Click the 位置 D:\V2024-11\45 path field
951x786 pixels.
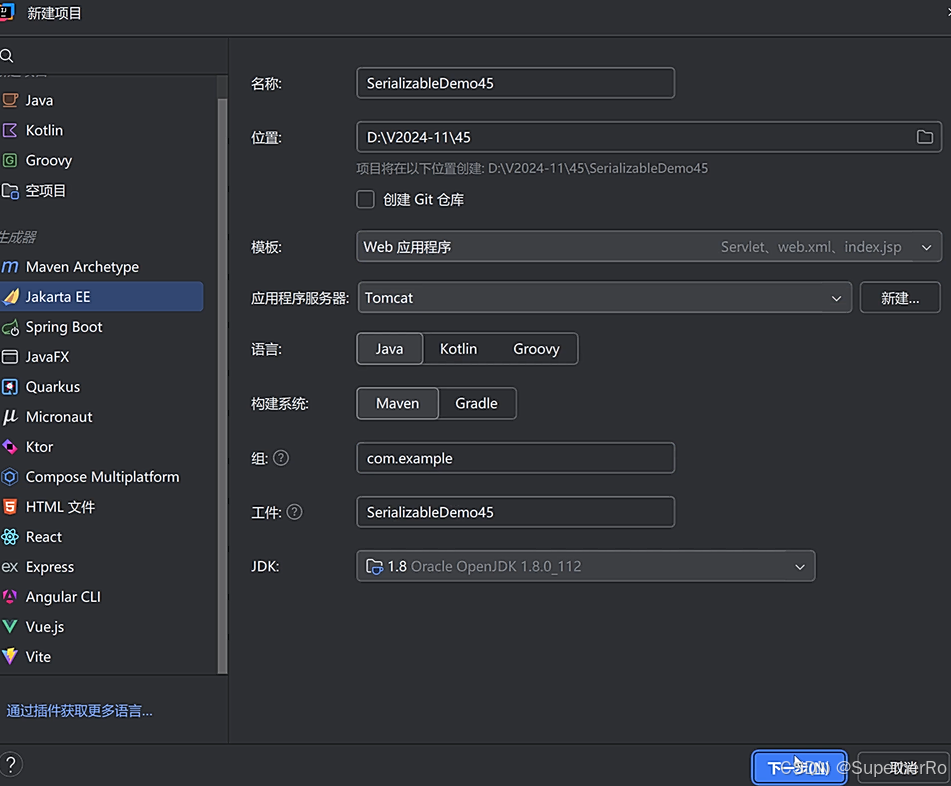click(649, 137)
